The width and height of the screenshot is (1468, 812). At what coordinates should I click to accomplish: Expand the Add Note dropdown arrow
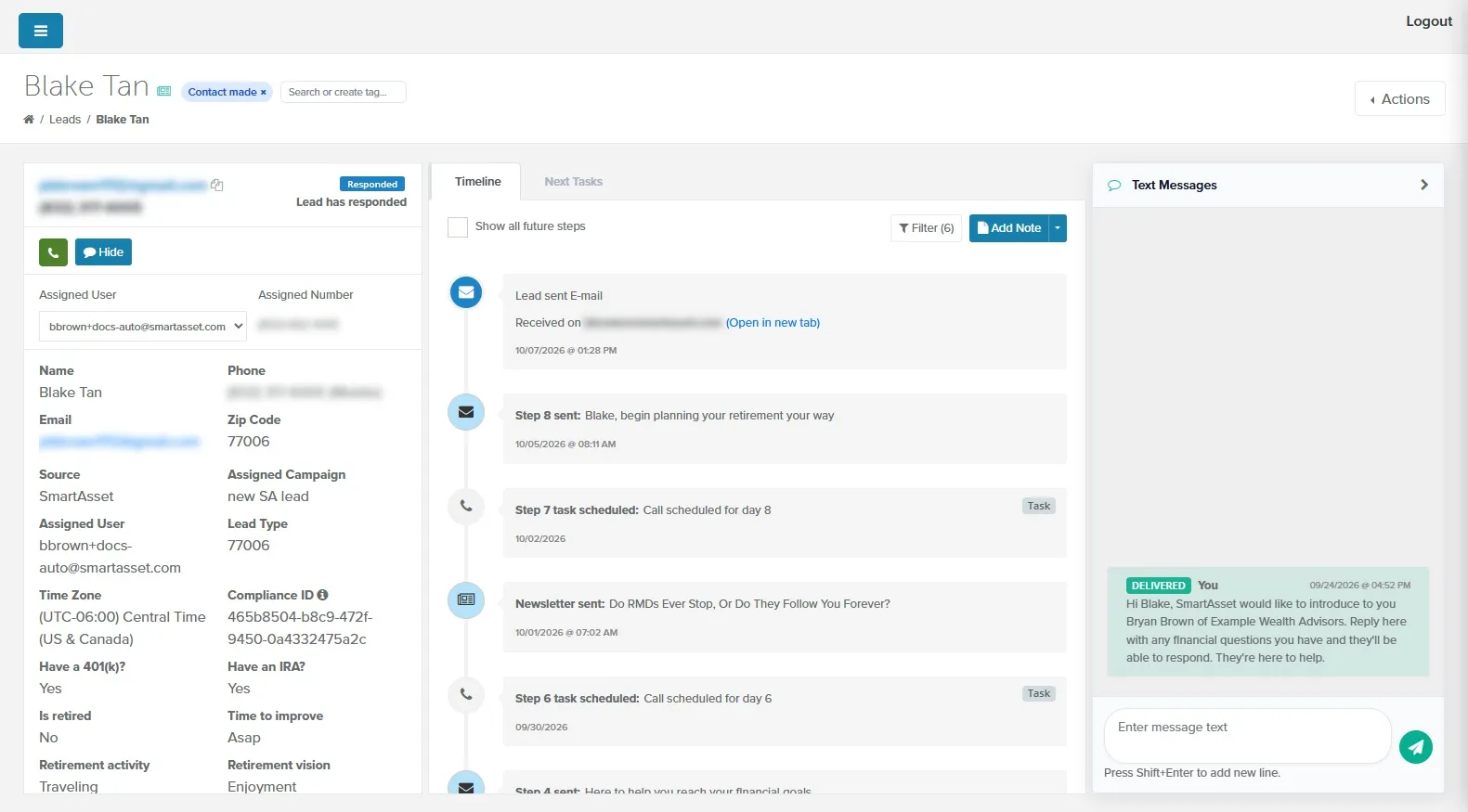coord(1058,228)
